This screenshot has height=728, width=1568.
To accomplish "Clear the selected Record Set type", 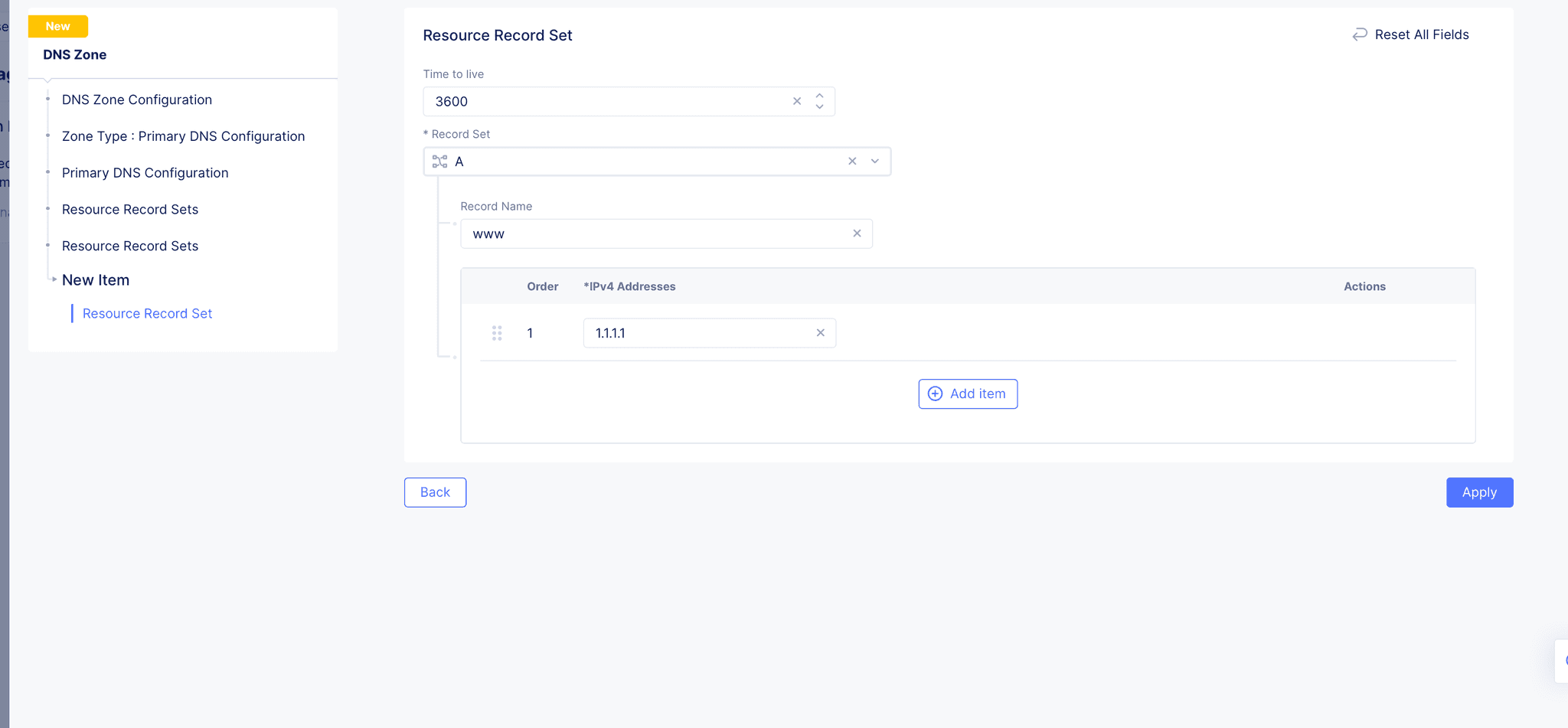I will pos(852,161).
